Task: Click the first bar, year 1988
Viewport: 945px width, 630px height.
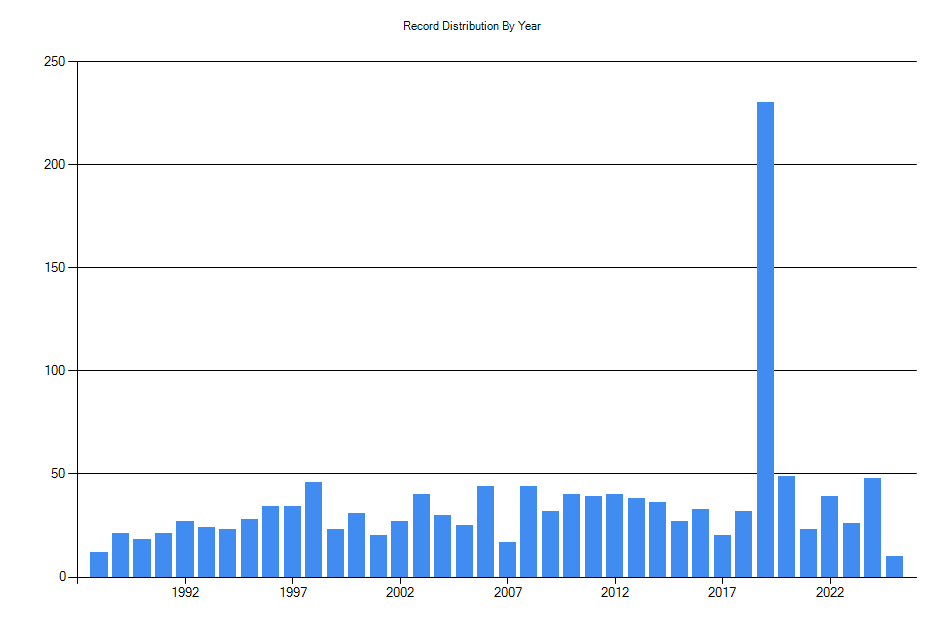Action: (99, 564)
